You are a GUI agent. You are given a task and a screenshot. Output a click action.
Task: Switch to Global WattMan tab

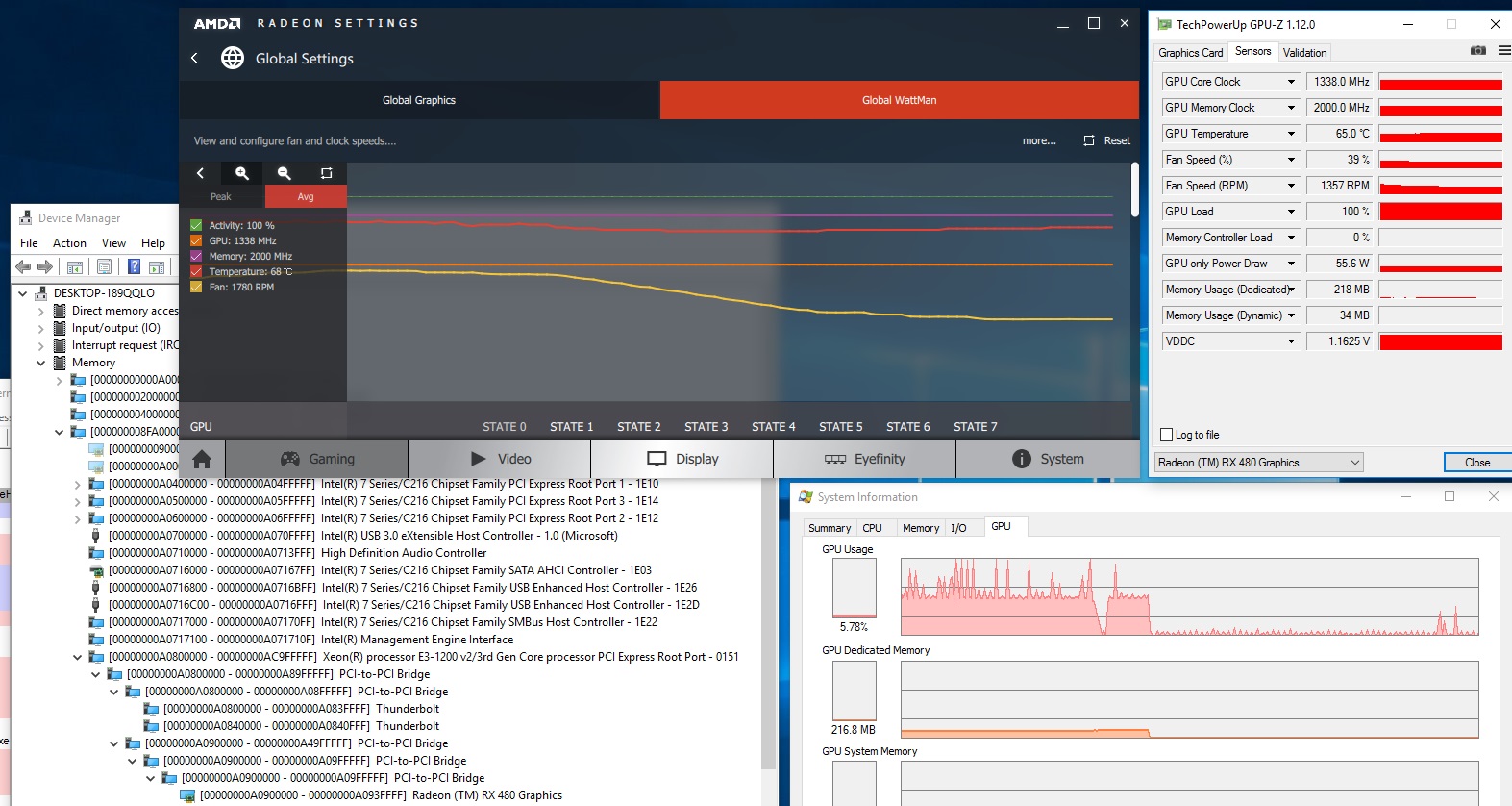900,100
